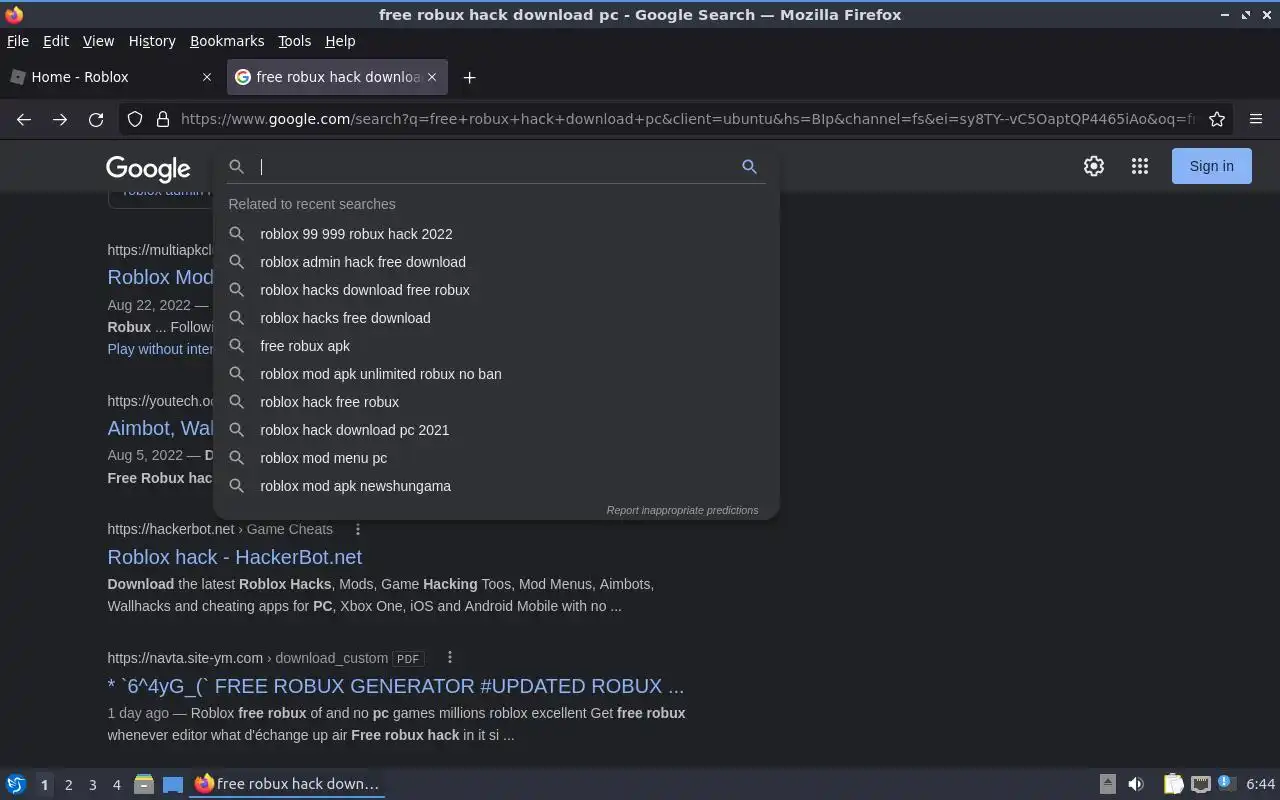1280x800 pixels.
Task: Open the Help menu
Action: pyautogui.click(x=340, y=41)
